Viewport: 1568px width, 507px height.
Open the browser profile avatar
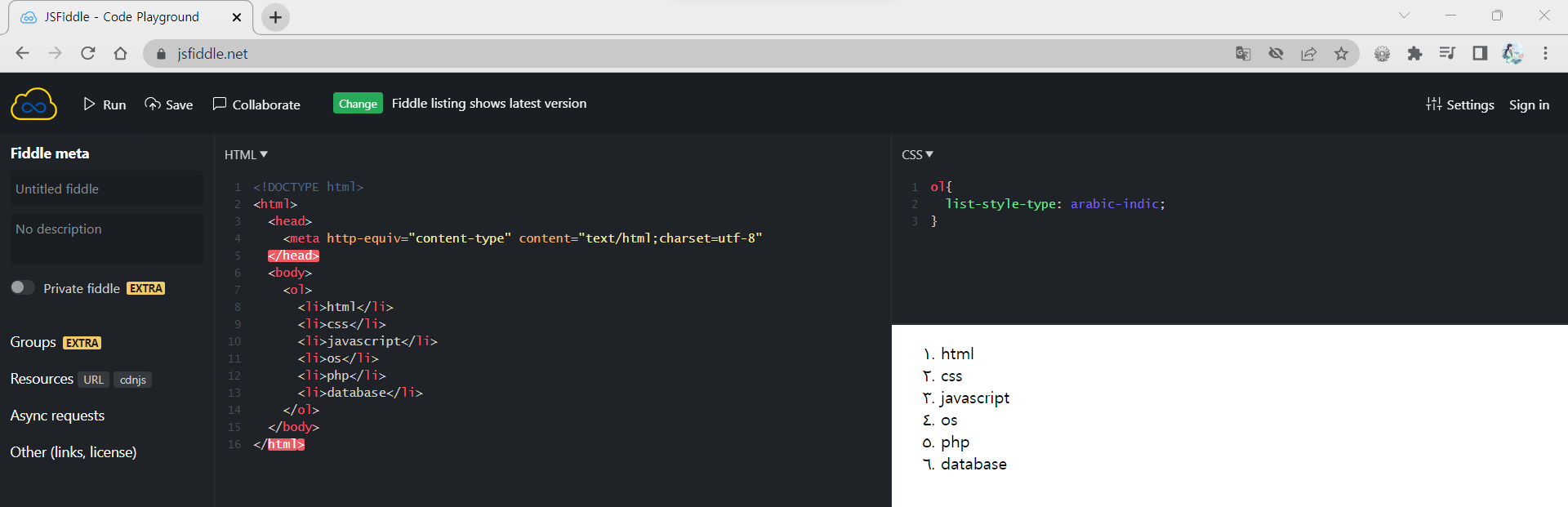tap(1512, 54)
